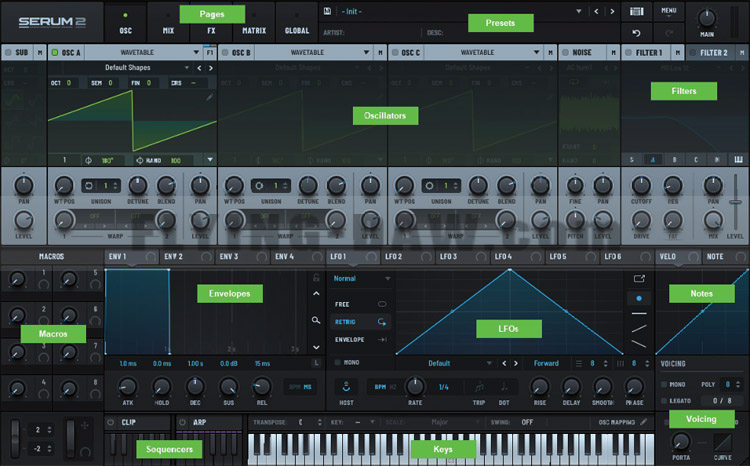Screen dimensions: 750x466
Task: Enable the CLIP sequencer power button
Action: click(x=111, y=422)
